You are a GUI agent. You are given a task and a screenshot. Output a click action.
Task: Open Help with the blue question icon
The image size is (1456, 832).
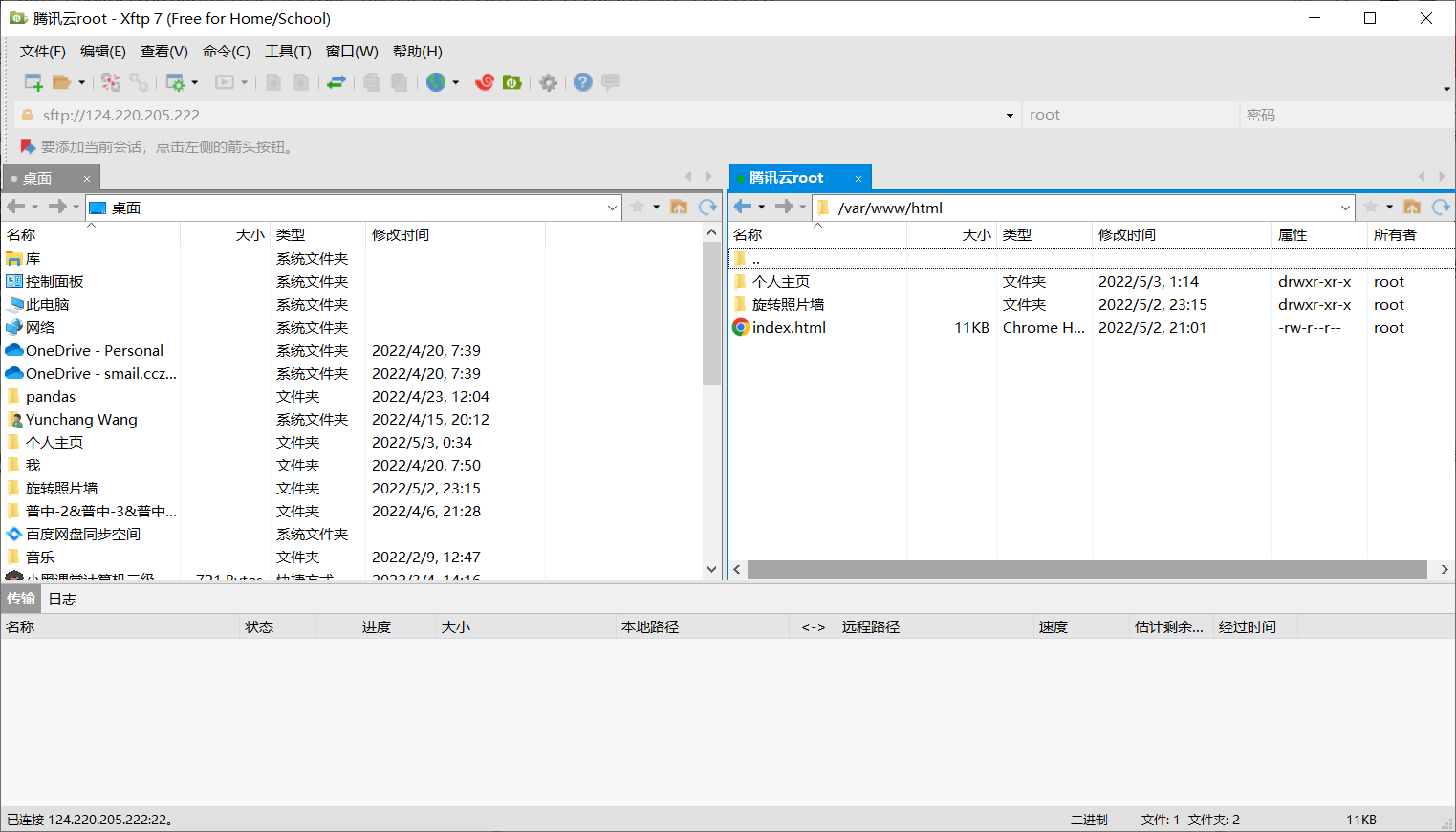(582, 82)
